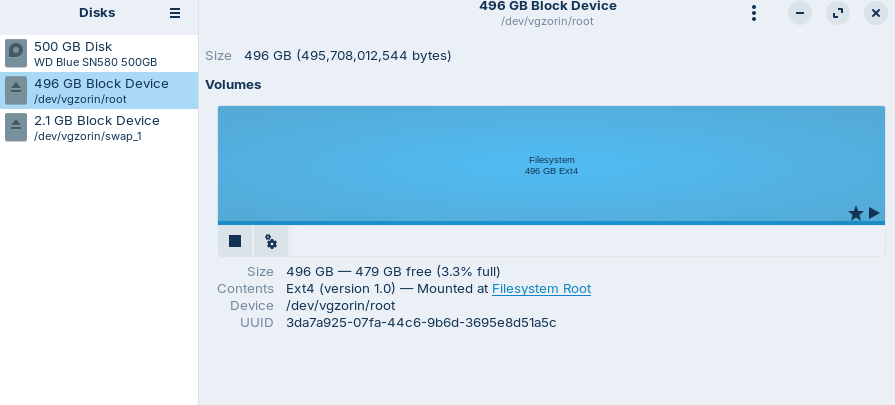Click the play triangle icon on the volume
Viewport: 895px width, 405px height.
pos(874,213)
